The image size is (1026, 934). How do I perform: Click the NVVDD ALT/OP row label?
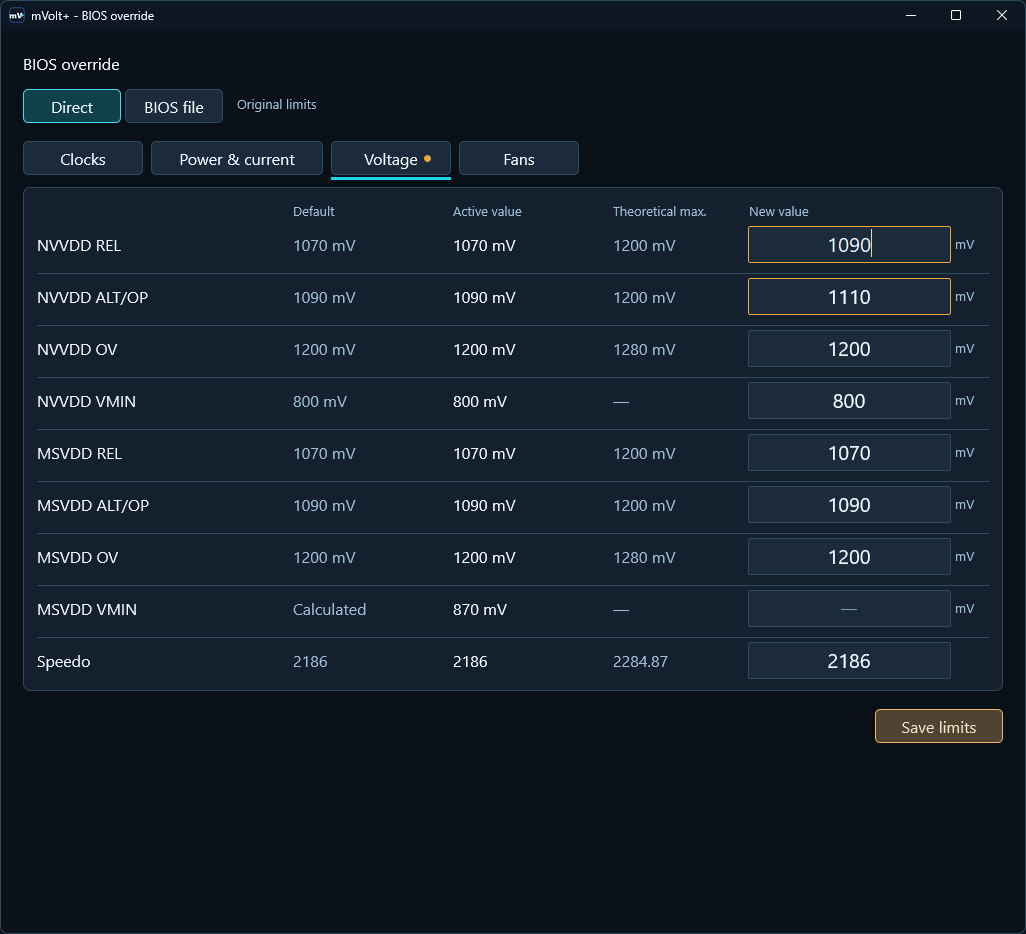click(92, 297)
